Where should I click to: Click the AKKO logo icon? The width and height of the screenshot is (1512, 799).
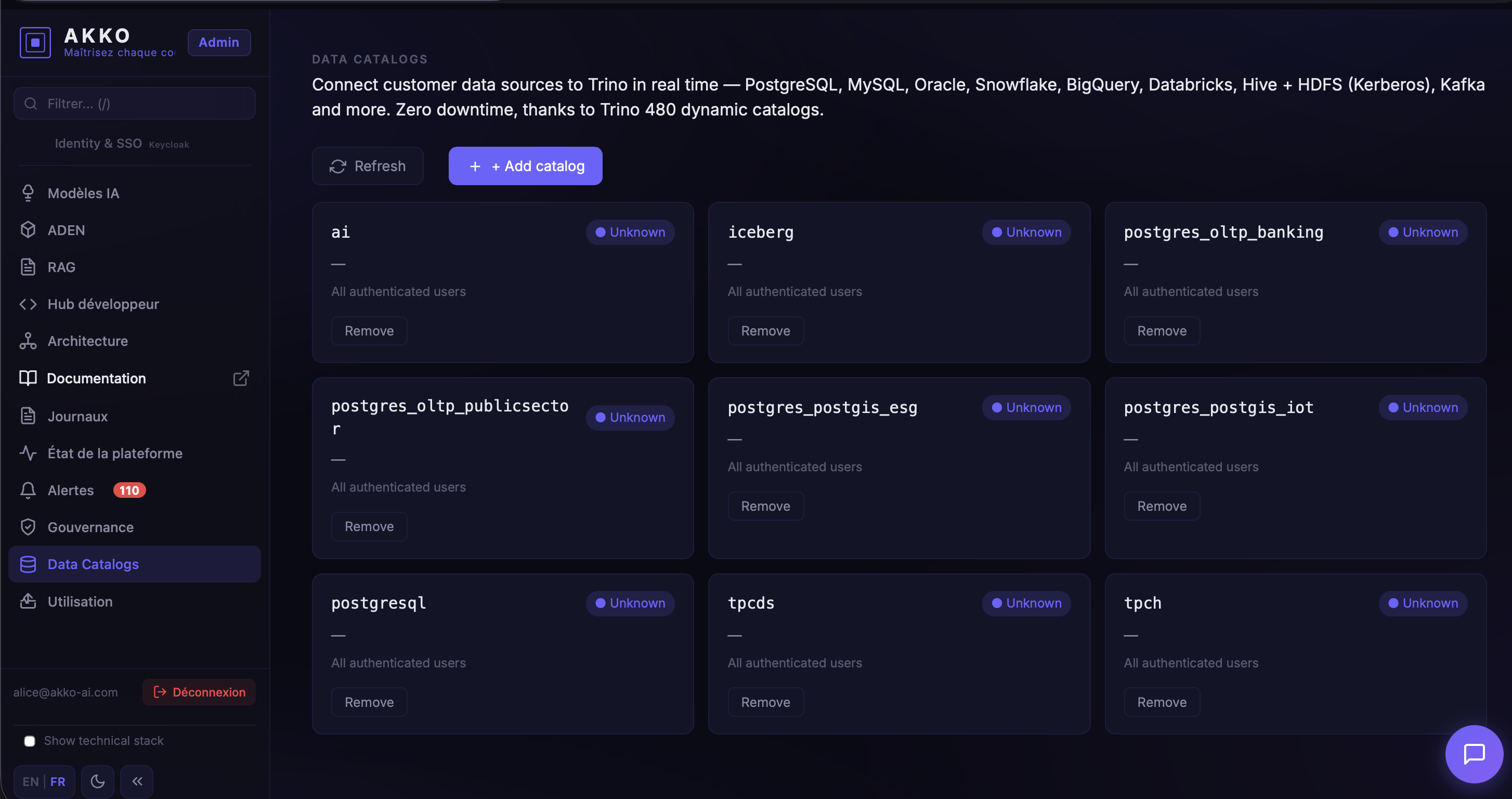tap(35, 42)
